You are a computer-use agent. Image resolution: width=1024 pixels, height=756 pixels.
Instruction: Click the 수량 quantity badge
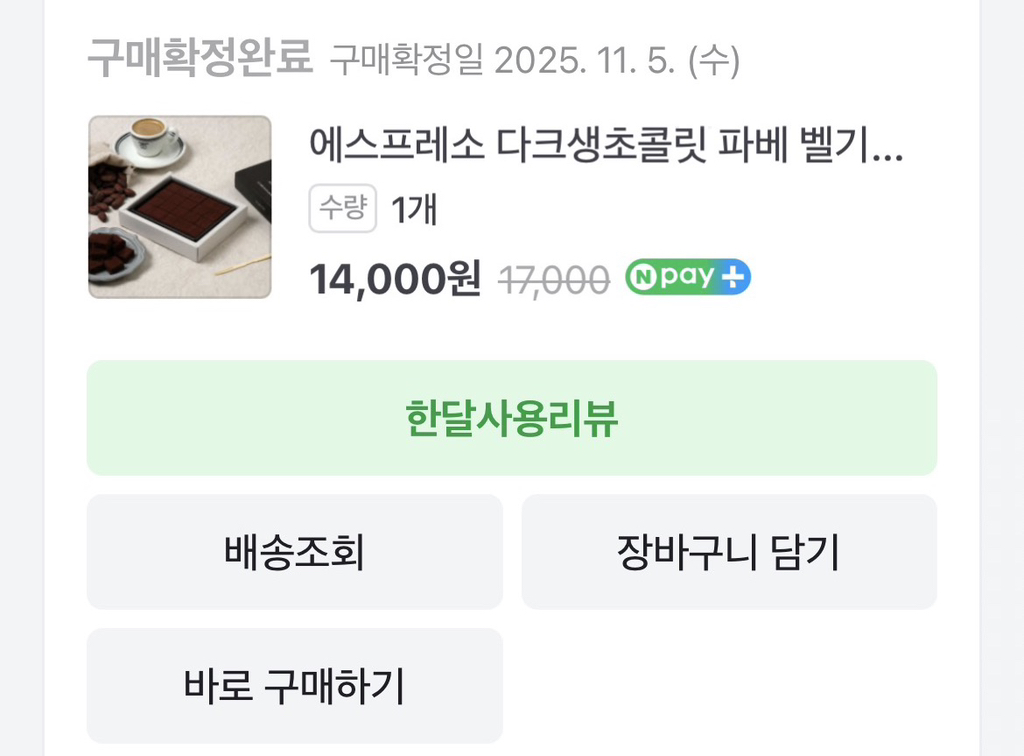342,210
